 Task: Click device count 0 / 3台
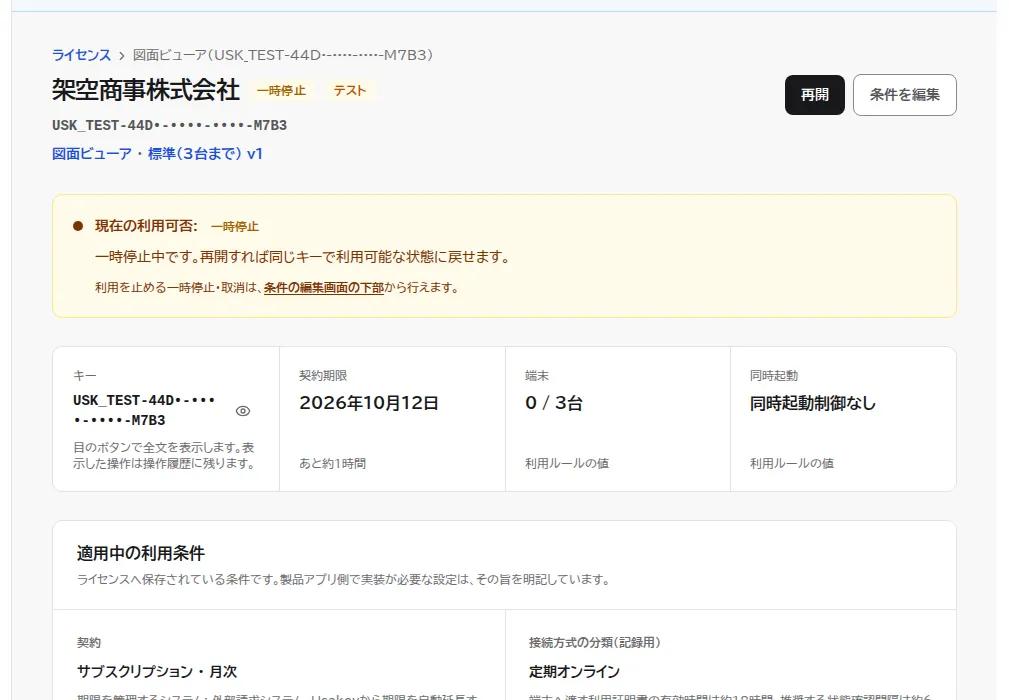[553, 403]
